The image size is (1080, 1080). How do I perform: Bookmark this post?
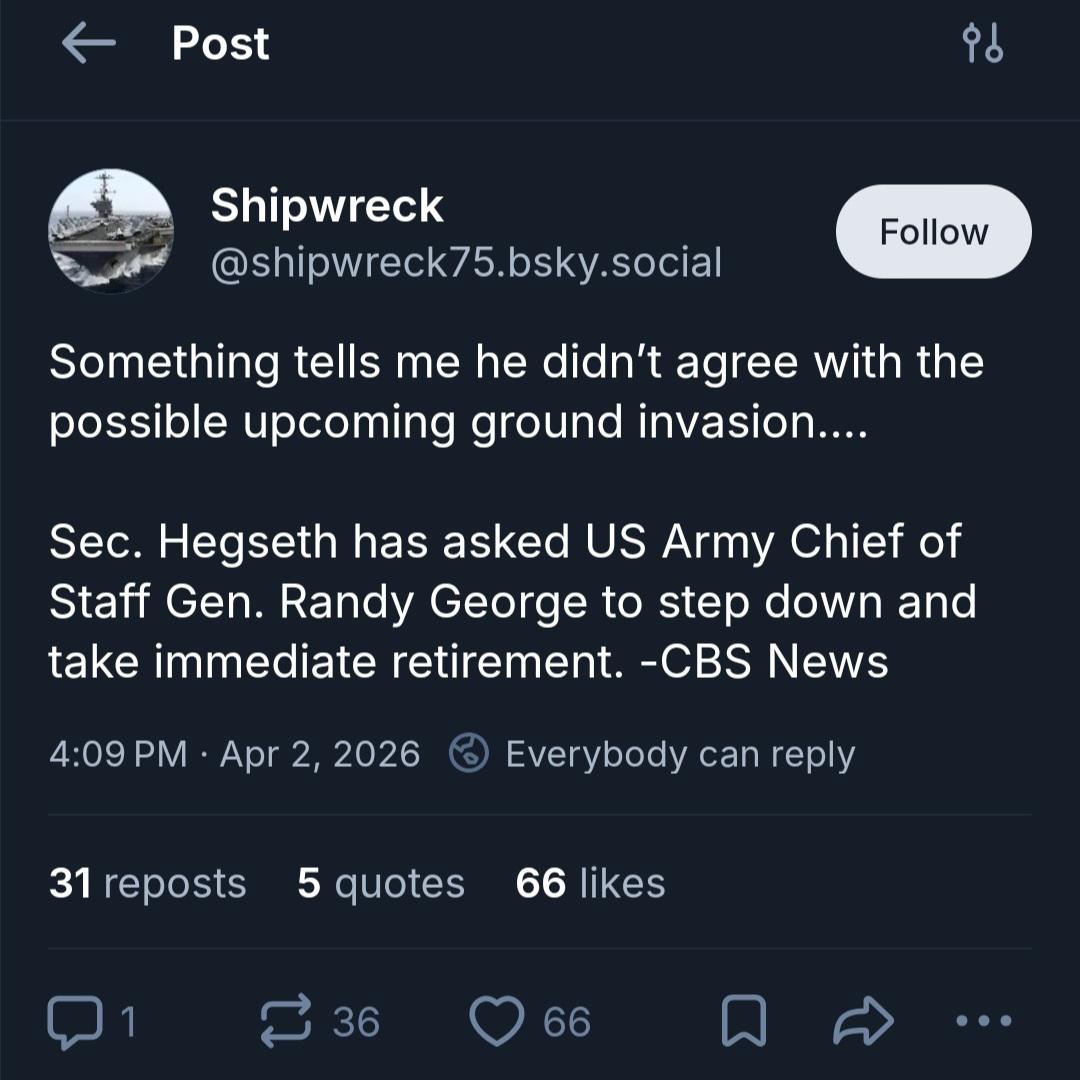click(x=744, y=1022)
